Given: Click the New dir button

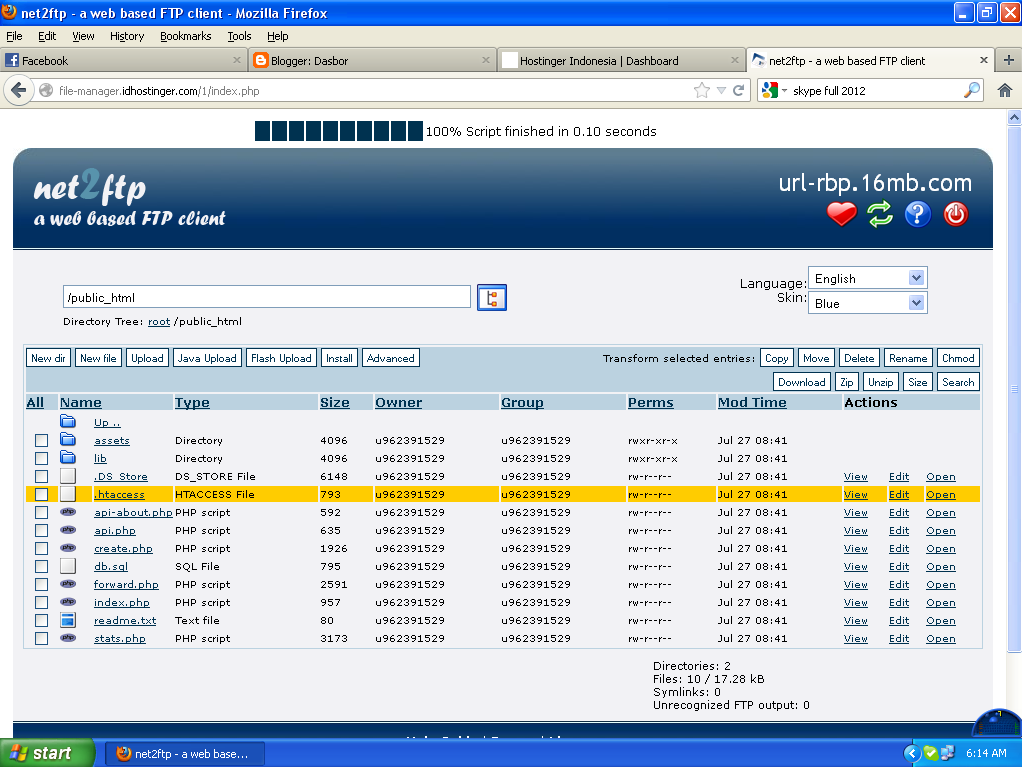Looking at the screenshot, I should click(48, 358).
